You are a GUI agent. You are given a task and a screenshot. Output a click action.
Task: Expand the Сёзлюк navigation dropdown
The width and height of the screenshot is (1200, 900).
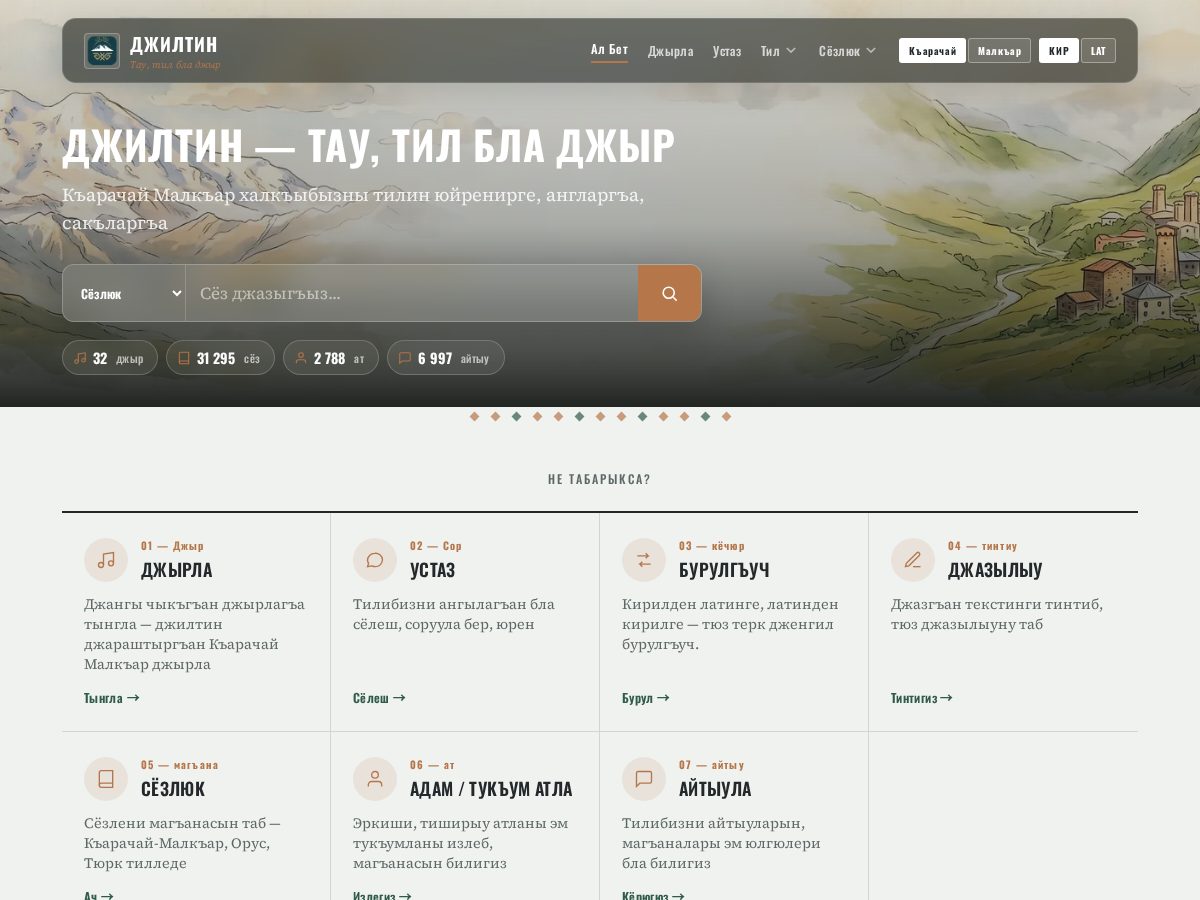pyautogui.click(x=847, y=51)
